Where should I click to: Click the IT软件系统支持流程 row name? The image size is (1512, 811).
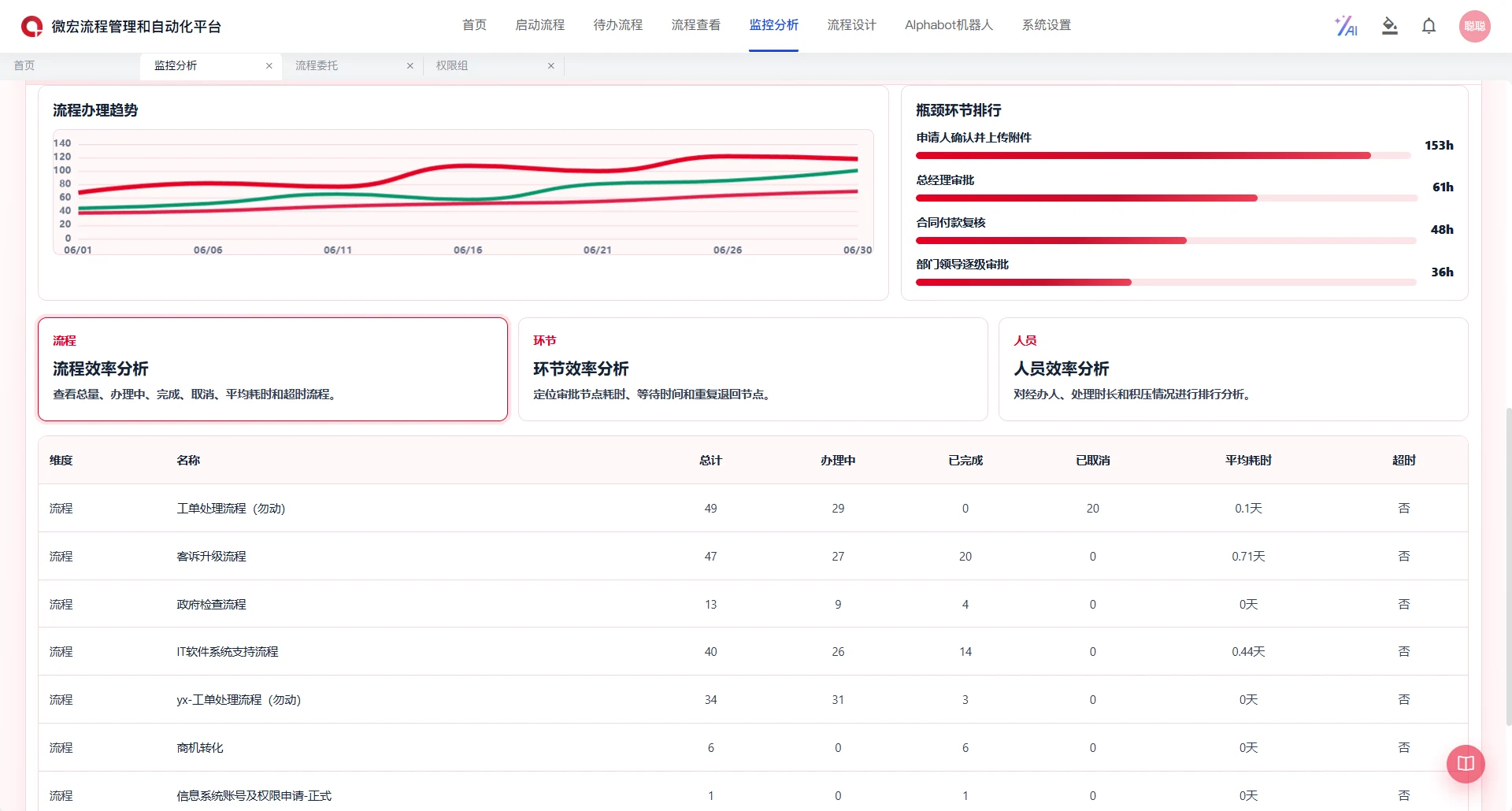coord(227,652)
